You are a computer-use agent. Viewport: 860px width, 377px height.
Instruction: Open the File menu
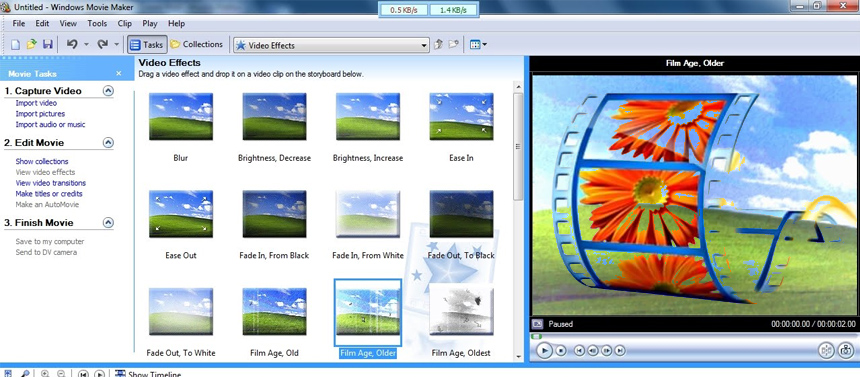[x=19, y=24]
